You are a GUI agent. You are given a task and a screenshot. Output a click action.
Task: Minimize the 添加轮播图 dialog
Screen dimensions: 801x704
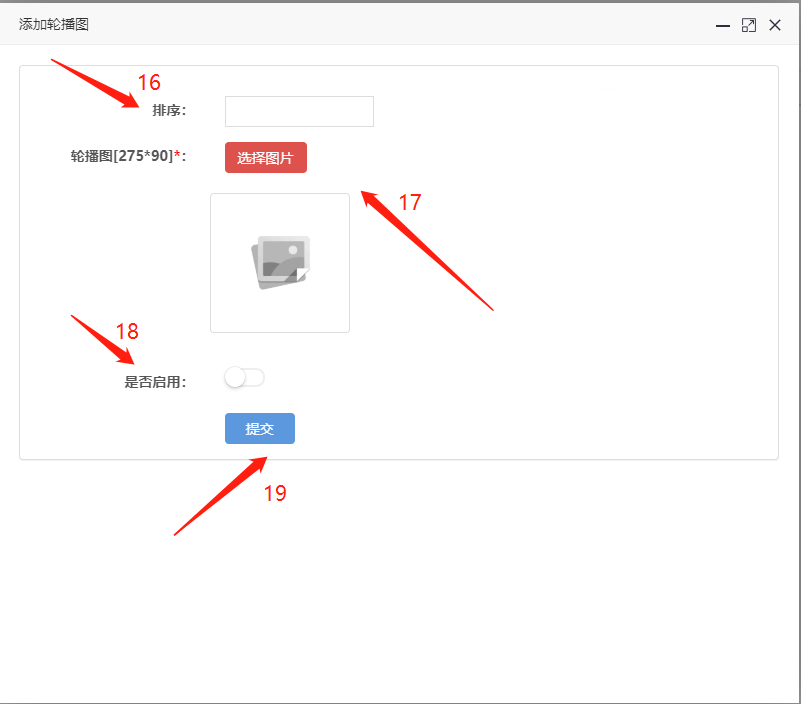point(722,25)
